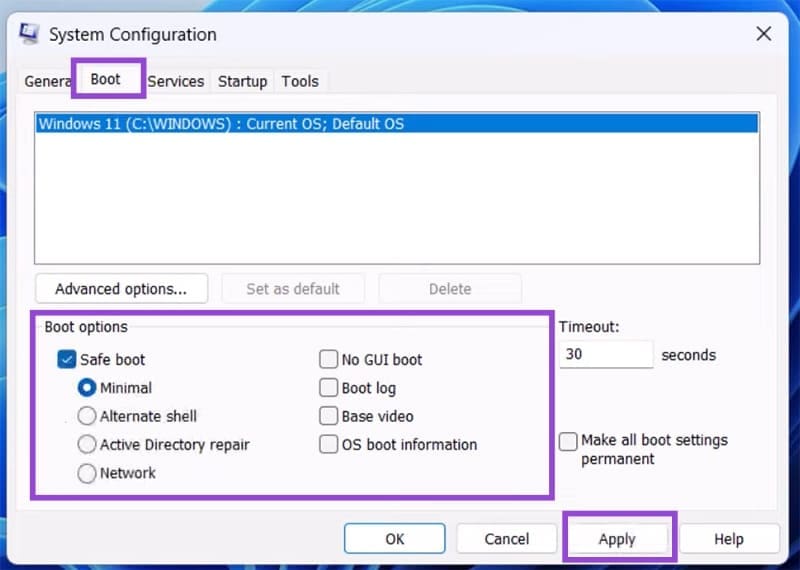Click the Set as default button
The image size is (800, 570).
pos(293,289)
